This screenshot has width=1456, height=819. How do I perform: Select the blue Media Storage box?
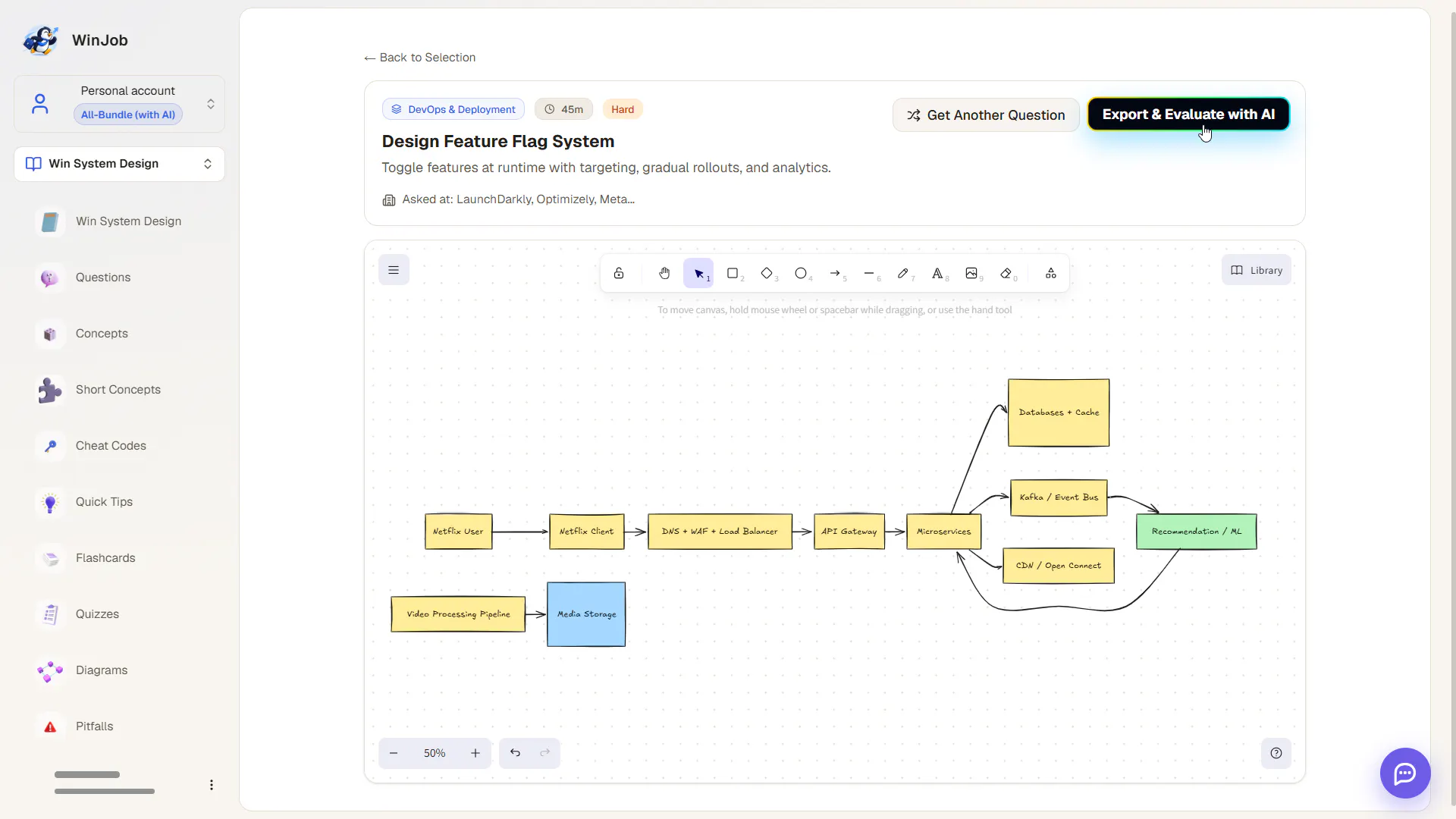tap(586, 614)
